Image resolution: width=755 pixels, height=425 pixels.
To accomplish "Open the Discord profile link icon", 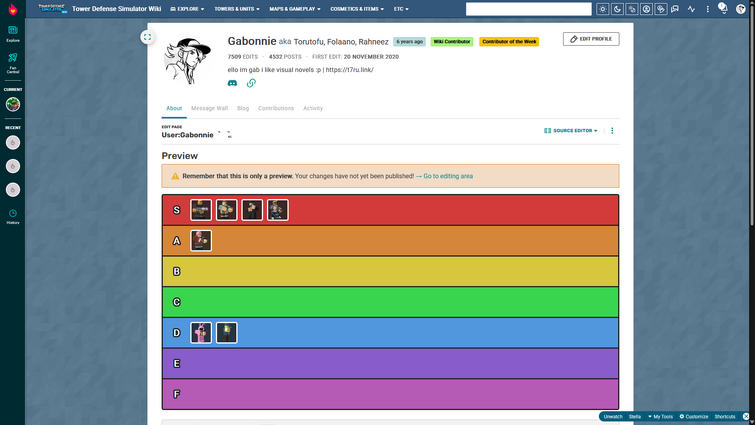I will point(232,83).
